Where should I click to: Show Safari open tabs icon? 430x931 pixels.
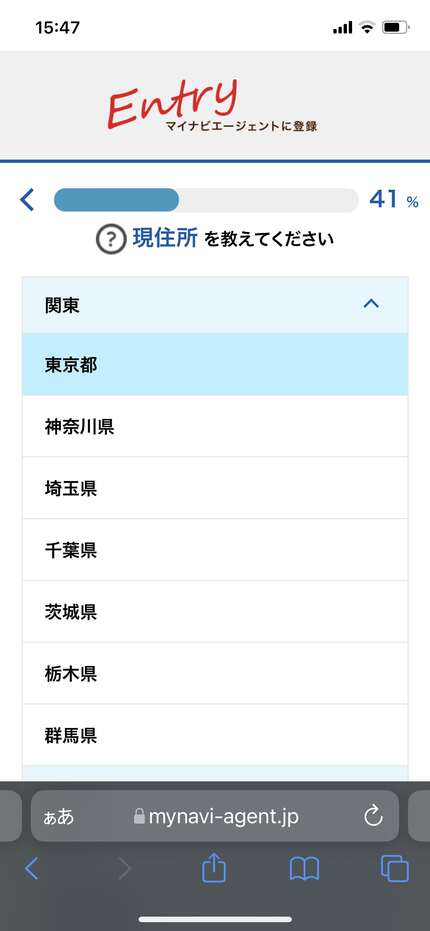[x=394, y=870]
